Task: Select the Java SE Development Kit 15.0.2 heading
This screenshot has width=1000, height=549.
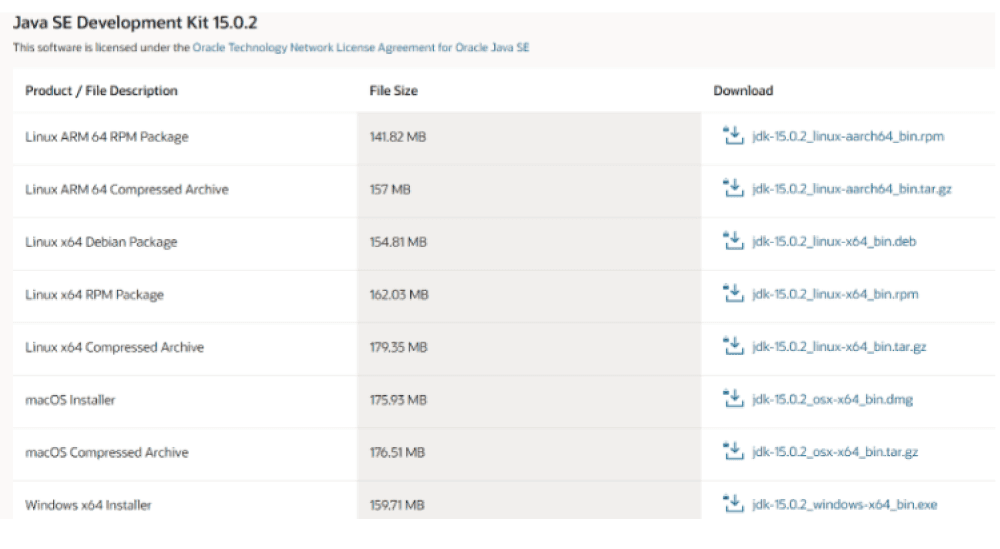Action: 135,23
